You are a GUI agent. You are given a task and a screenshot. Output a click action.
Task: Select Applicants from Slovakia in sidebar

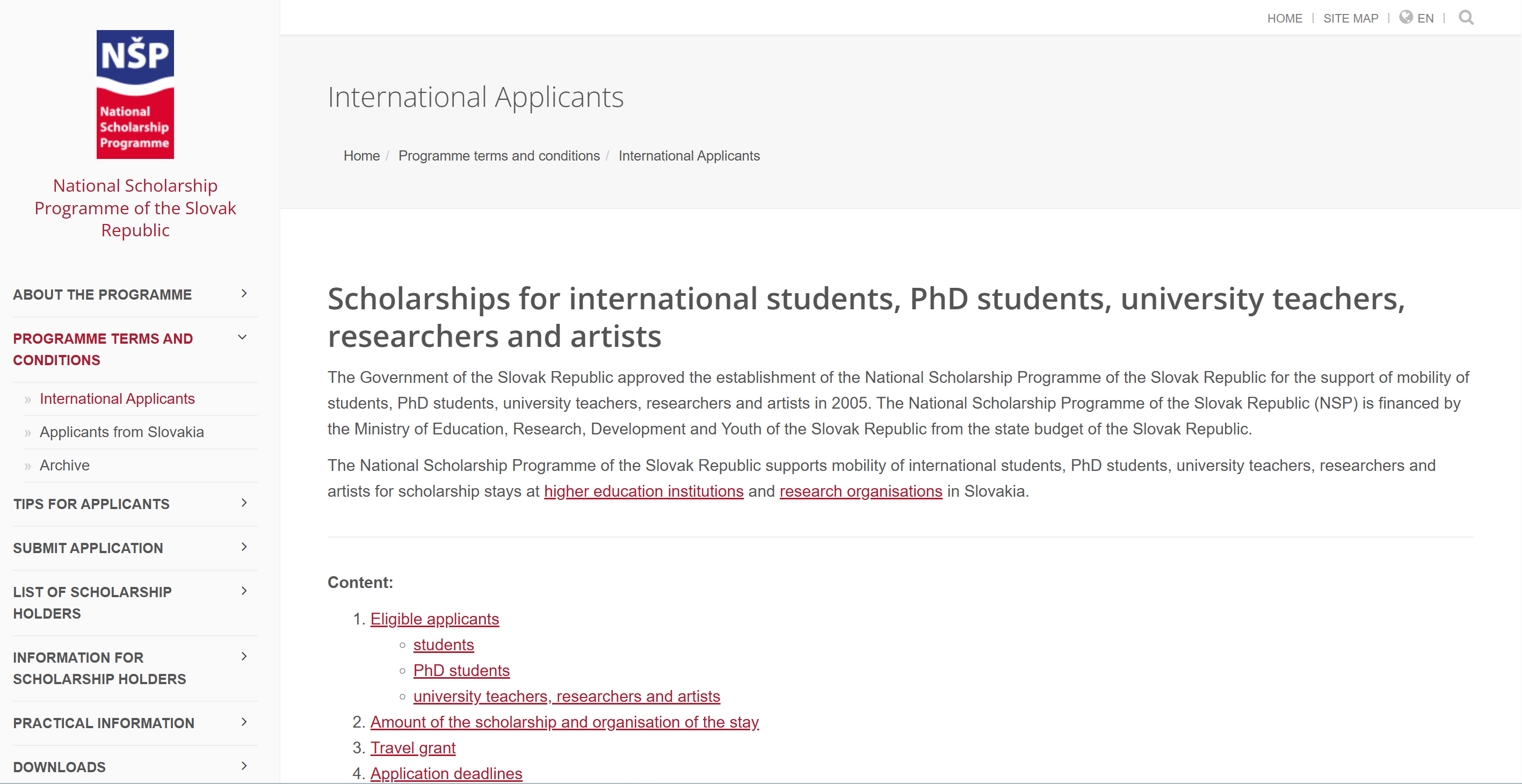pos(122,432)
